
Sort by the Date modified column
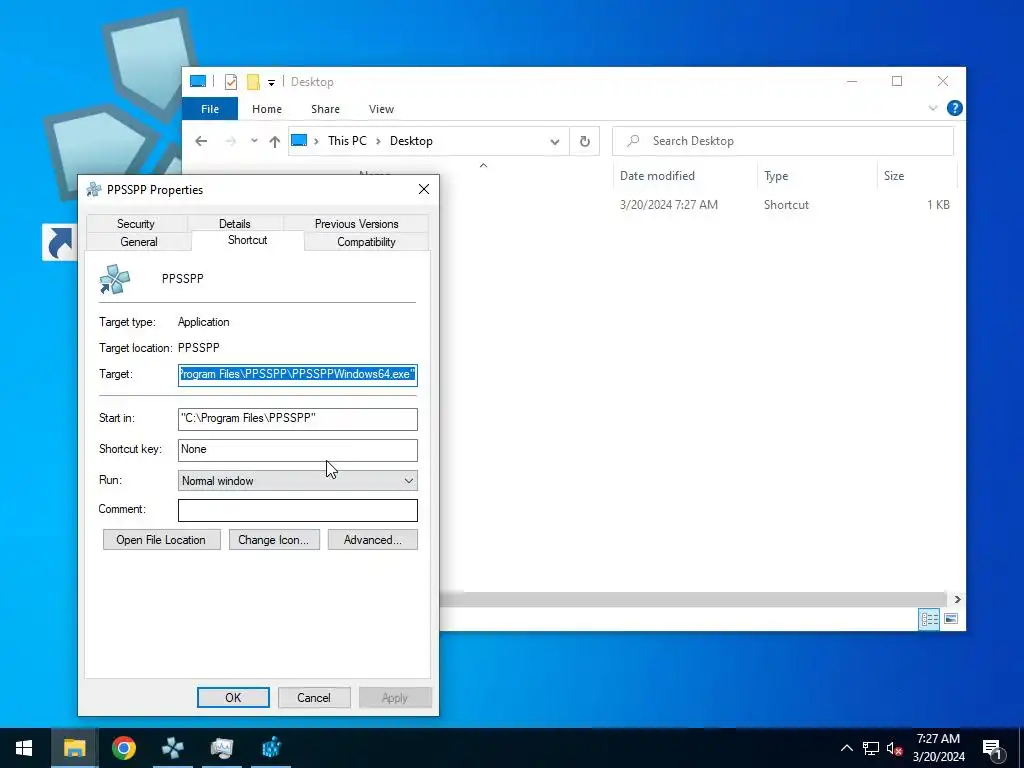click(685, 176)
